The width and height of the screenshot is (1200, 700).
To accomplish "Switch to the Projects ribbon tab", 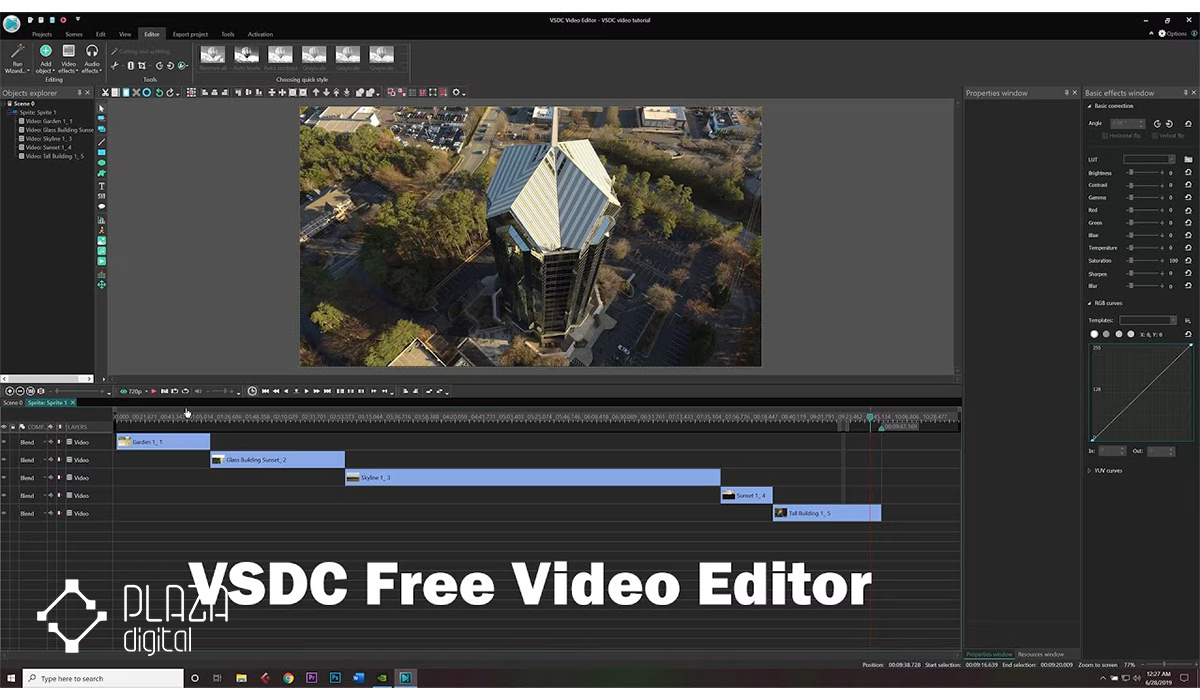I will coord(42,34).
